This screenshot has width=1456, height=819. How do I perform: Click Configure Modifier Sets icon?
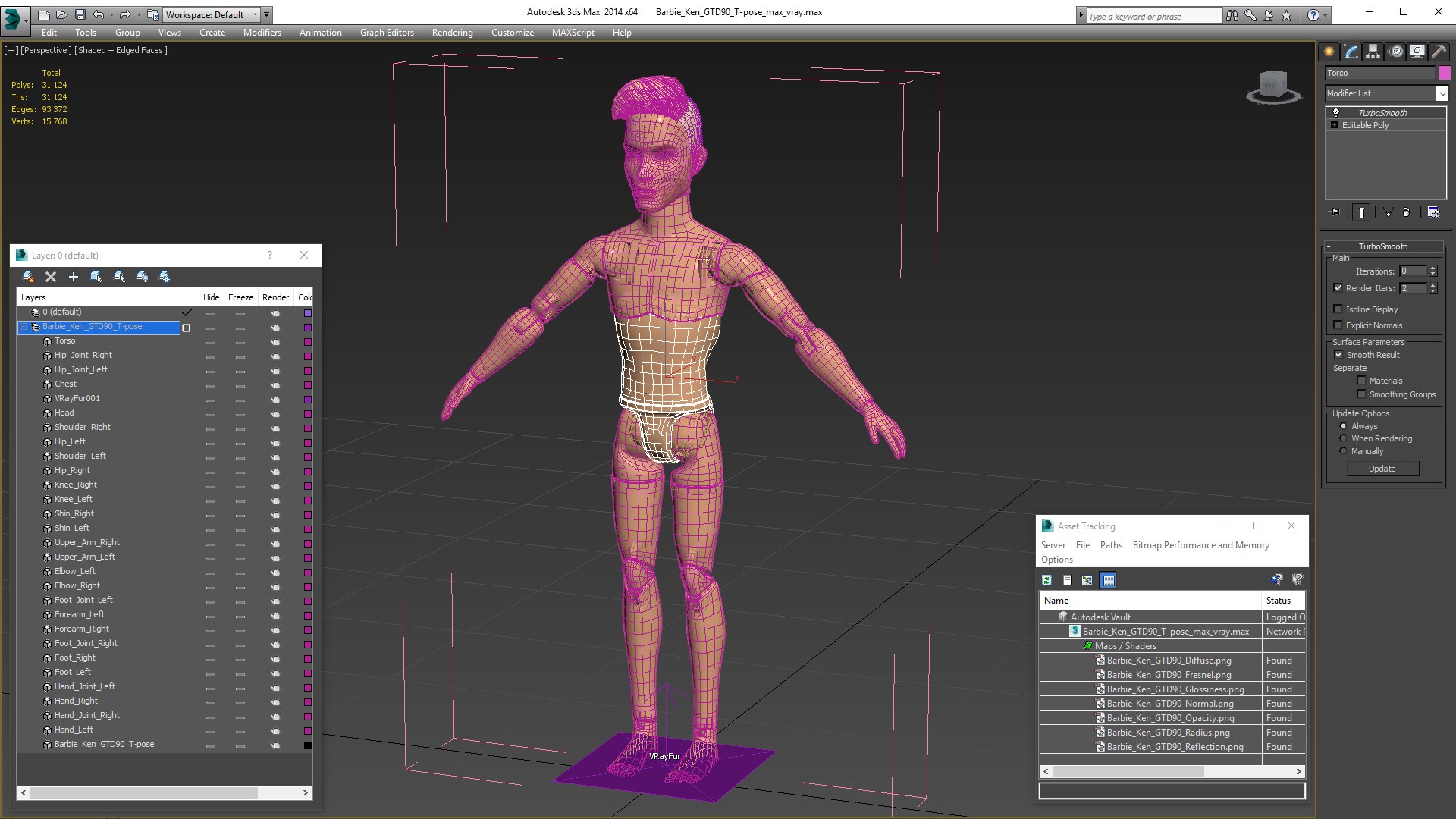click(x=1433, y=212)
